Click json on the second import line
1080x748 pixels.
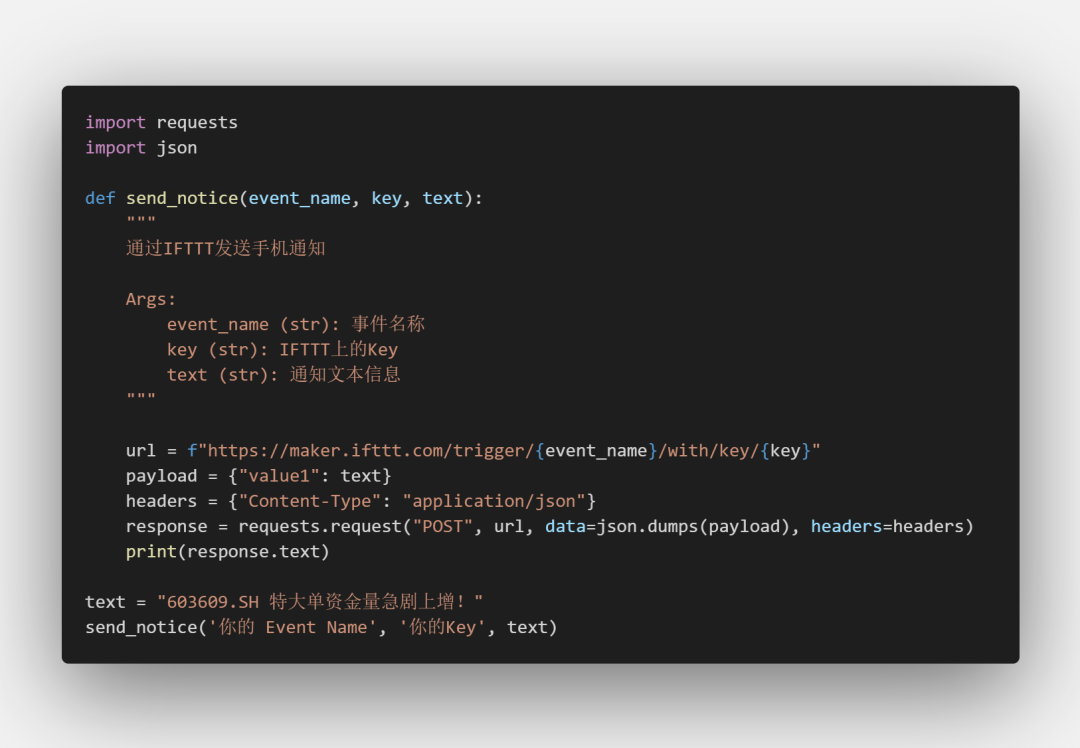point(177,147)
